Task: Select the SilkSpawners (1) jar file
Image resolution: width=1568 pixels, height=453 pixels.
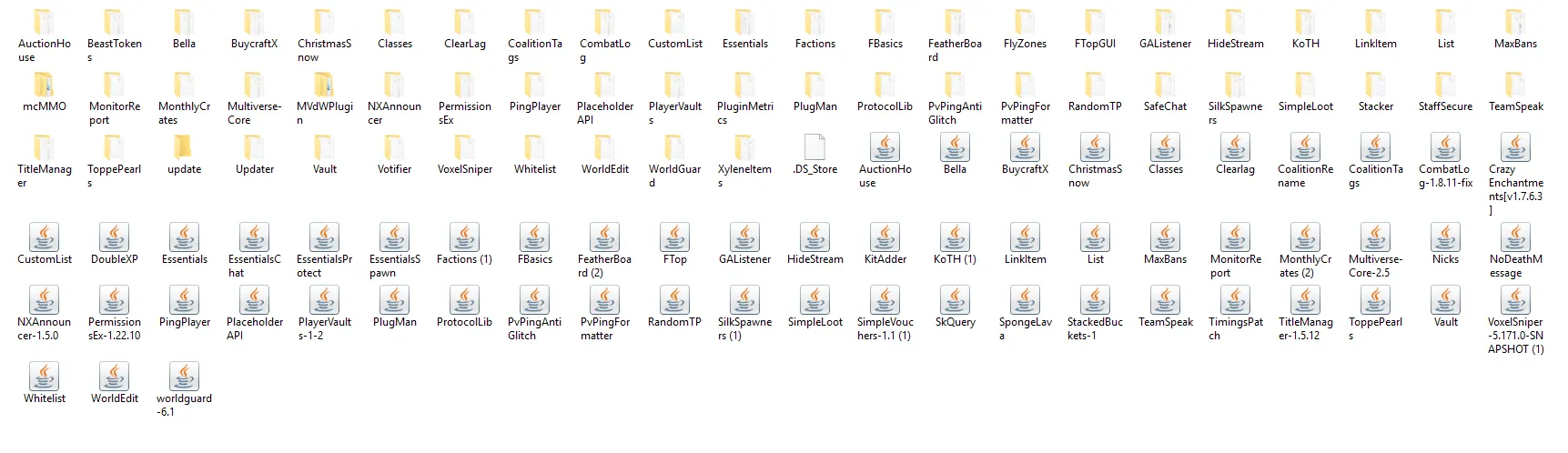Action: tap(744, 314)
